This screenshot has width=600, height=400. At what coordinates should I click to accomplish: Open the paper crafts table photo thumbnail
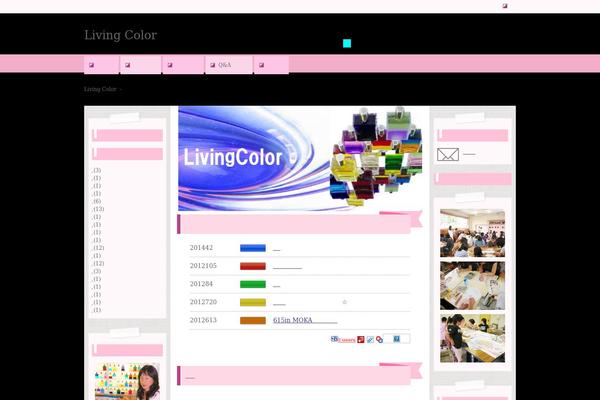472,286
